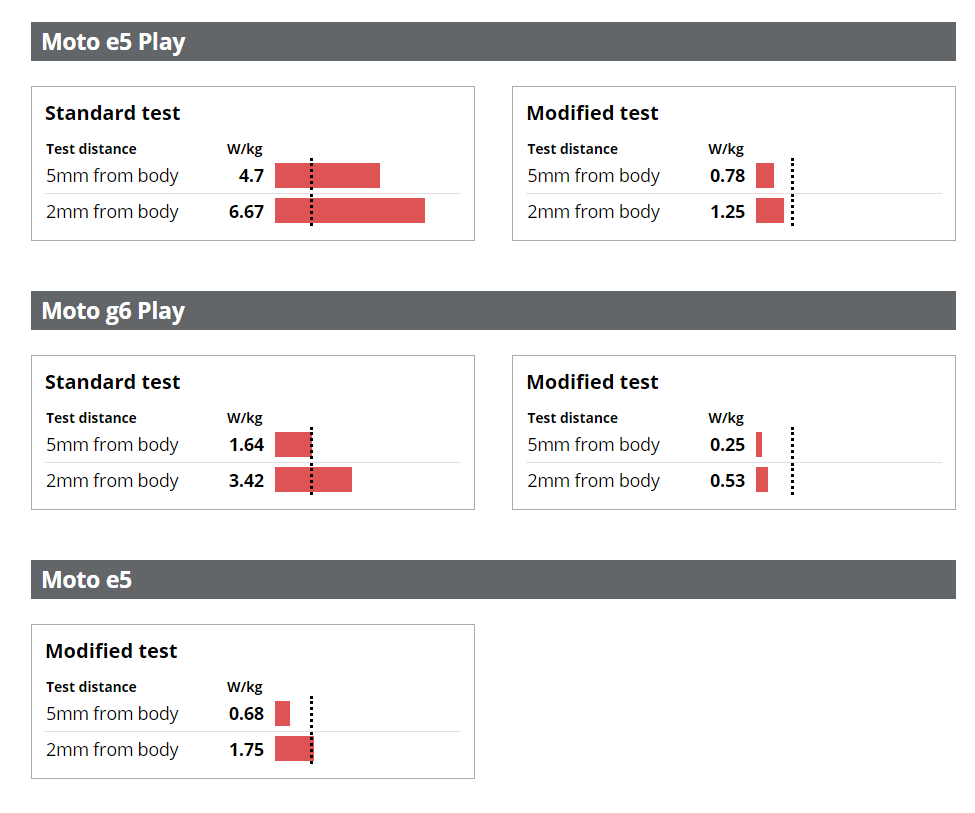This screenshot has height=813, width=975.
Task: Click the small red bar beside 0.25
Action: [759, 445]
